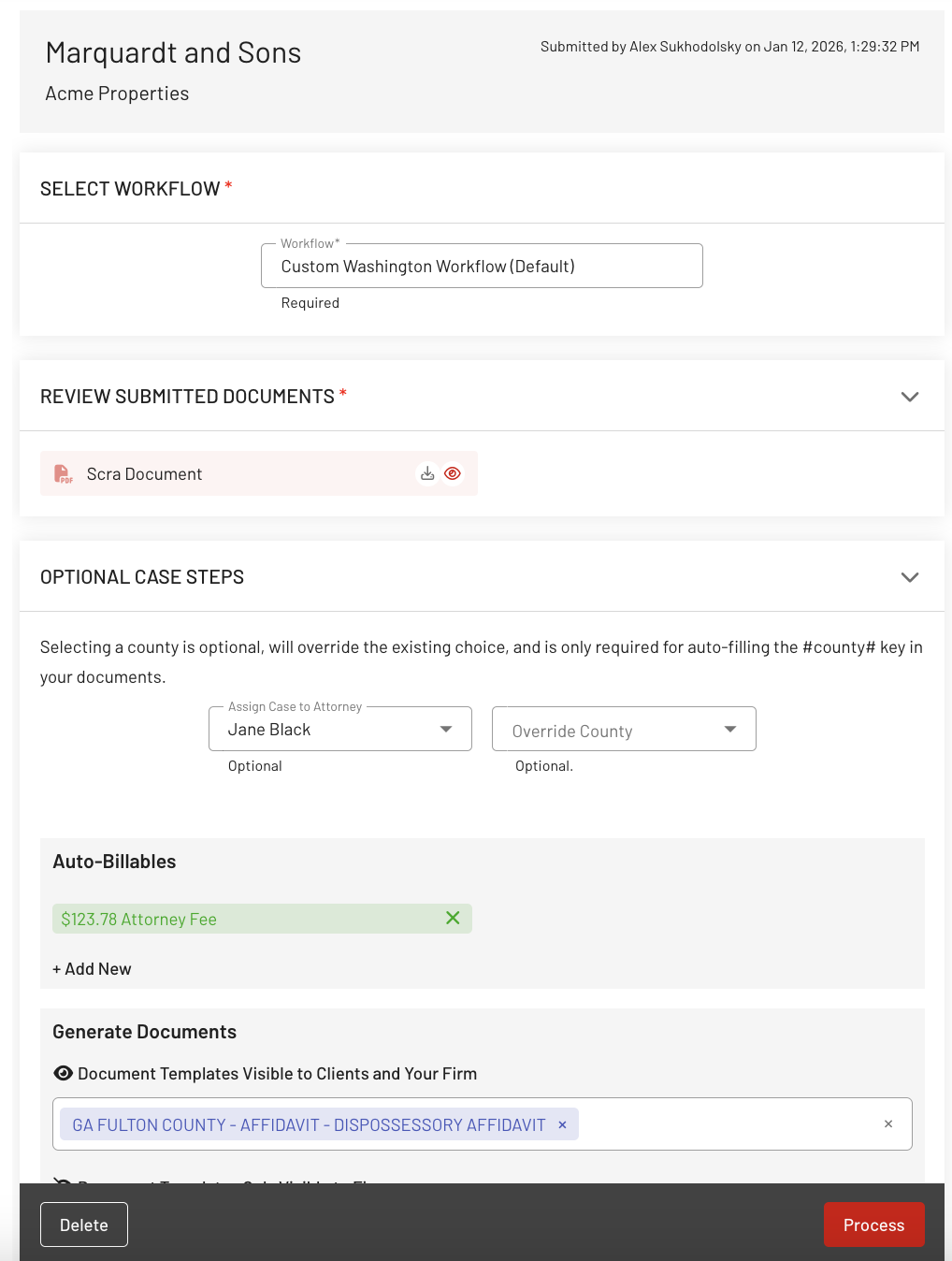This screenshot has height=1261, width=952.
Task: Open the Override County dropdown
Action: click(x=624, y=730)
